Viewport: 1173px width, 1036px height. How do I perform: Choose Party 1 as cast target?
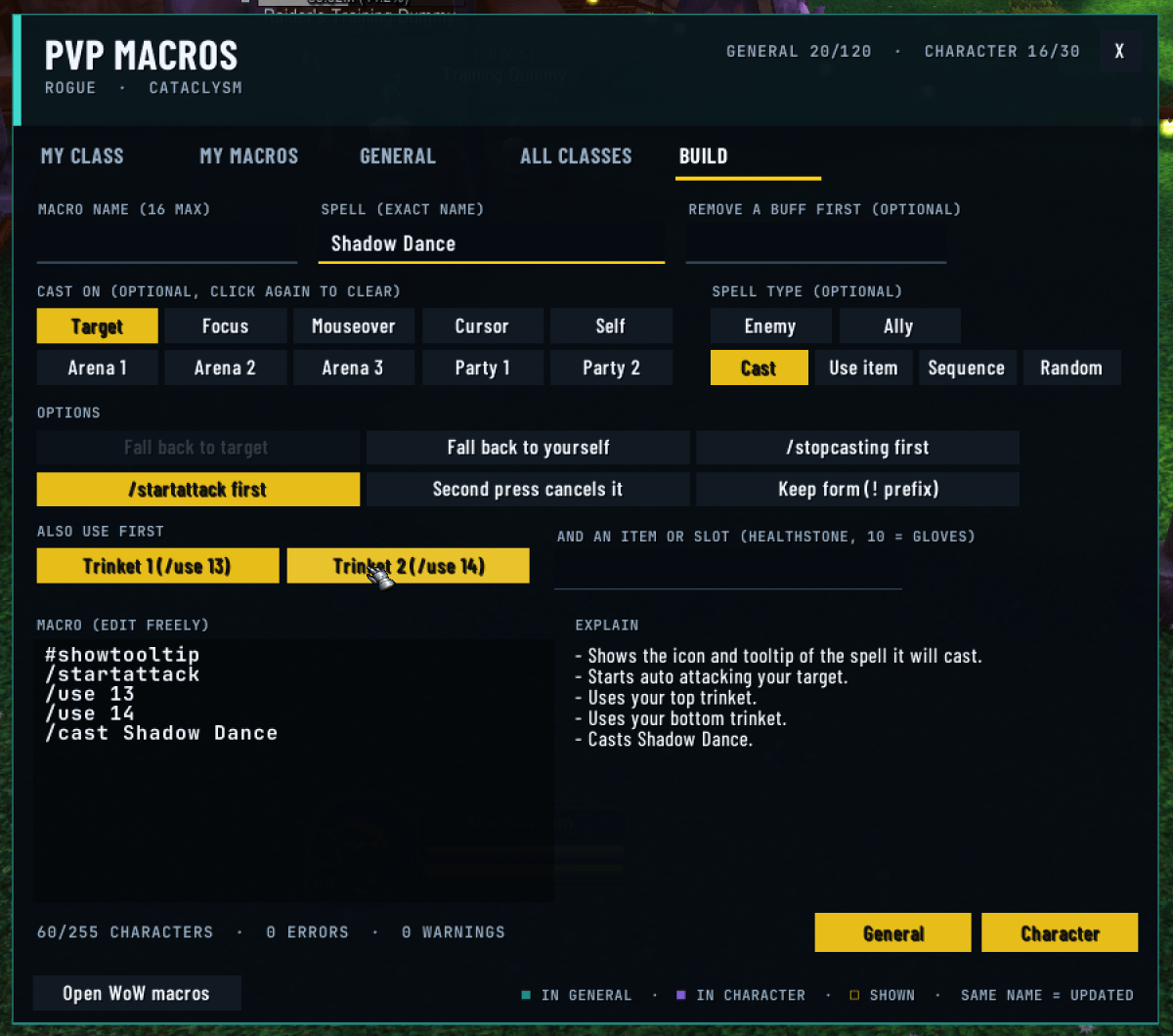point(482,368)
